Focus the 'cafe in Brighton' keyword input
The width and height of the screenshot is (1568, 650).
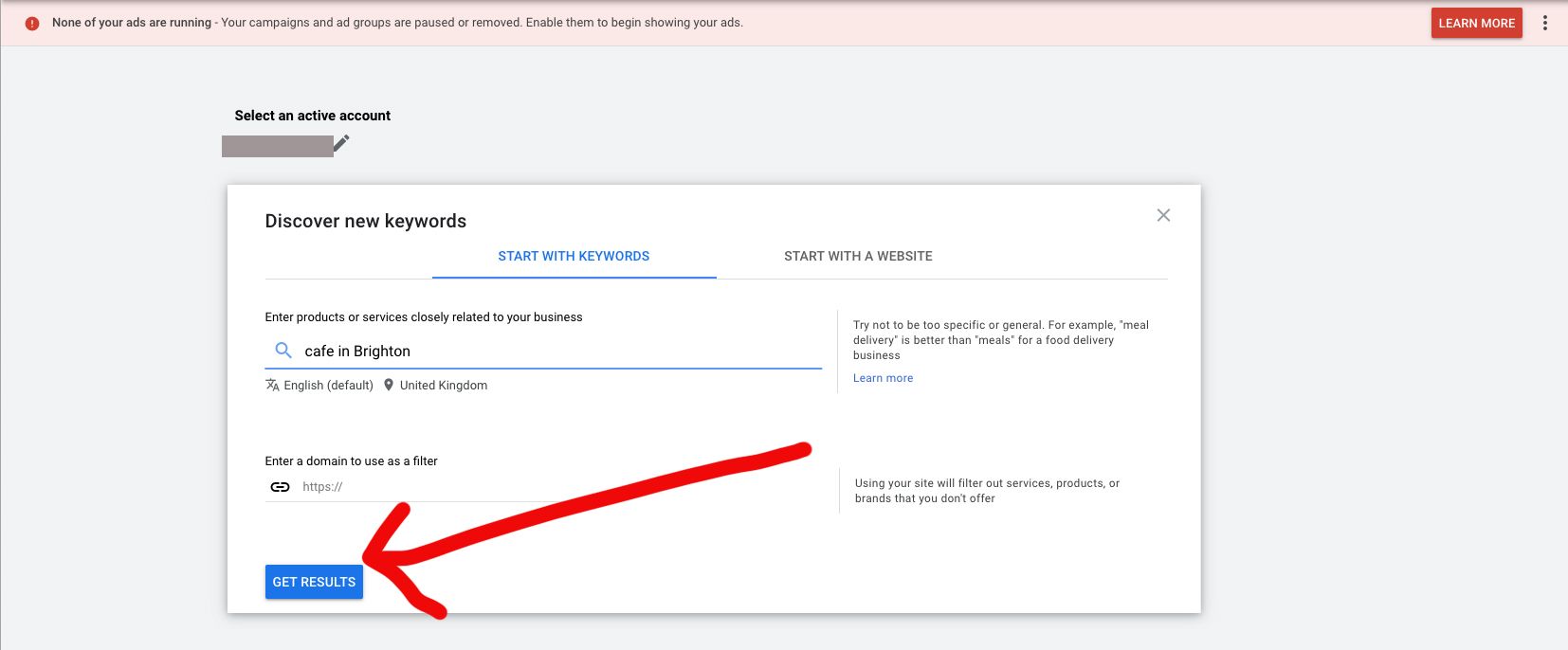[x=559, y=351]
